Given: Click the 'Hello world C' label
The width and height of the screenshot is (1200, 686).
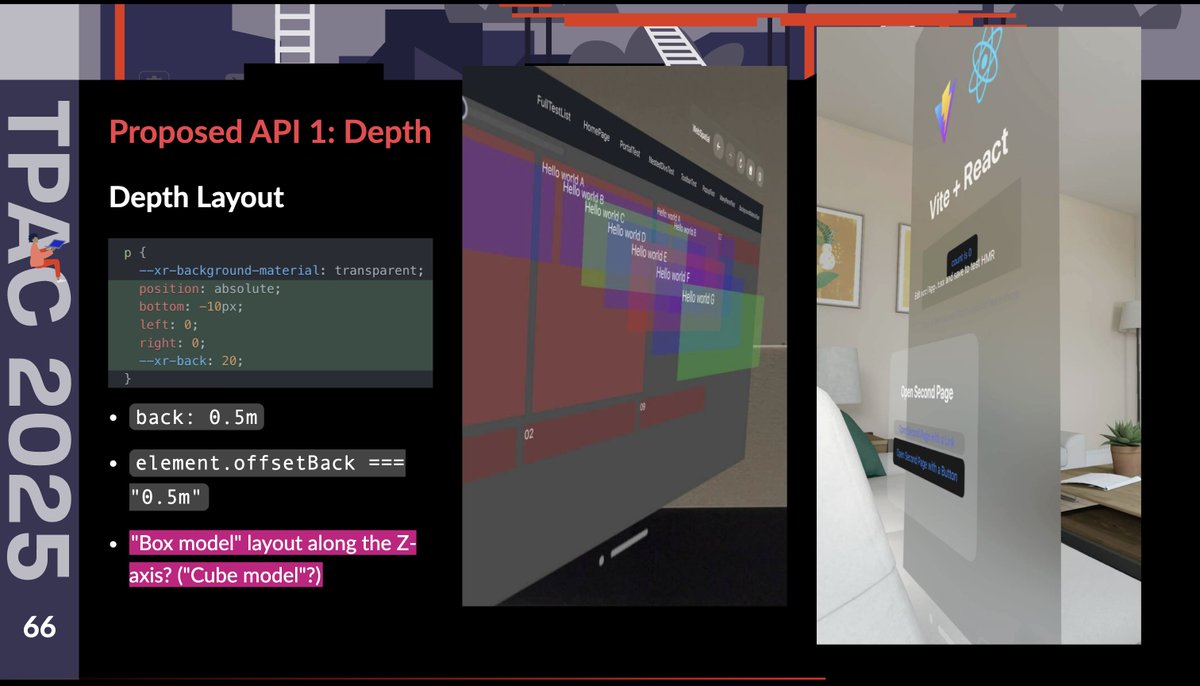Looking at the screenshot, I should 605,213.
